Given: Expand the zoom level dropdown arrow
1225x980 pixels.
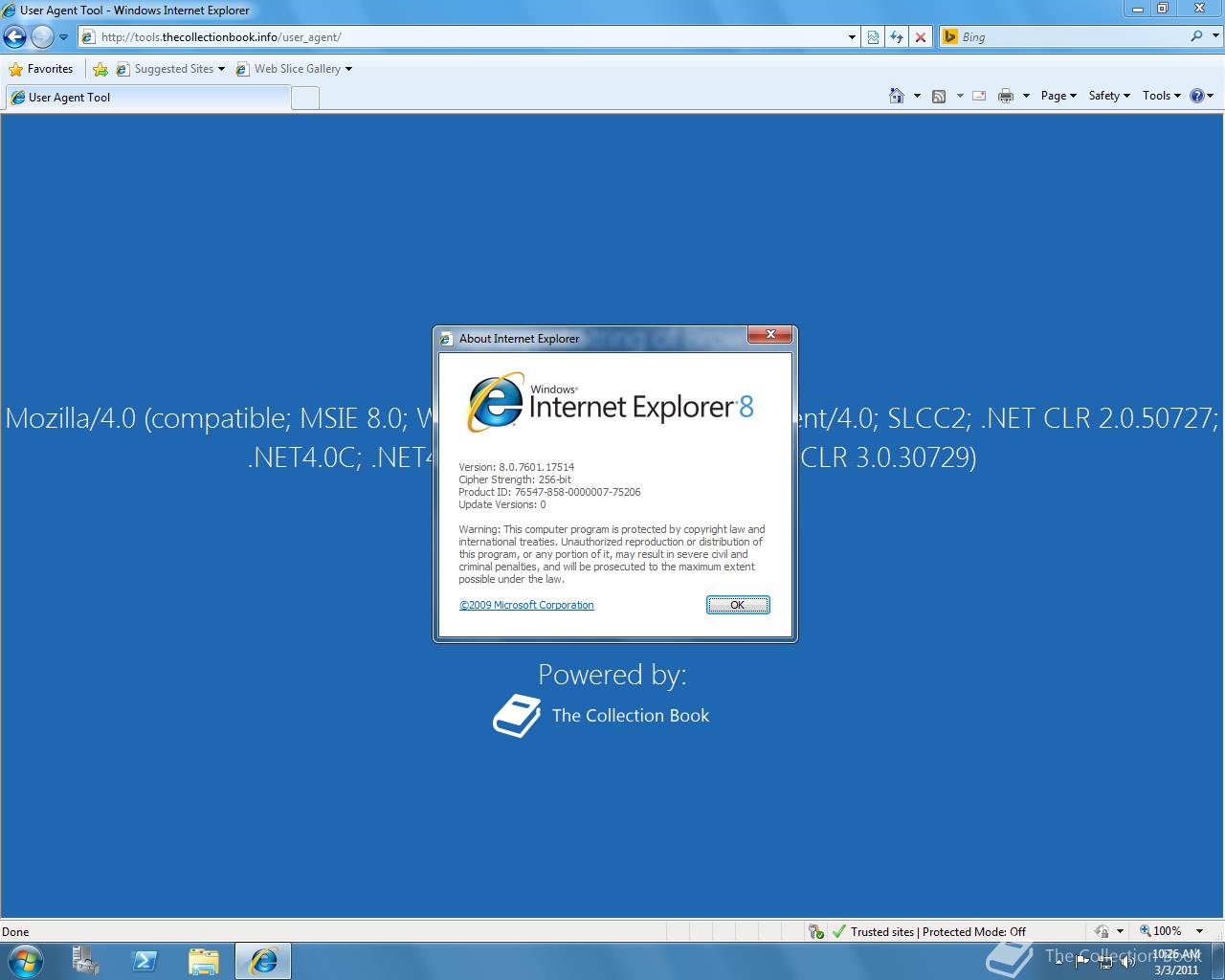Looking at the screenshot, I should click(1199, 931).
